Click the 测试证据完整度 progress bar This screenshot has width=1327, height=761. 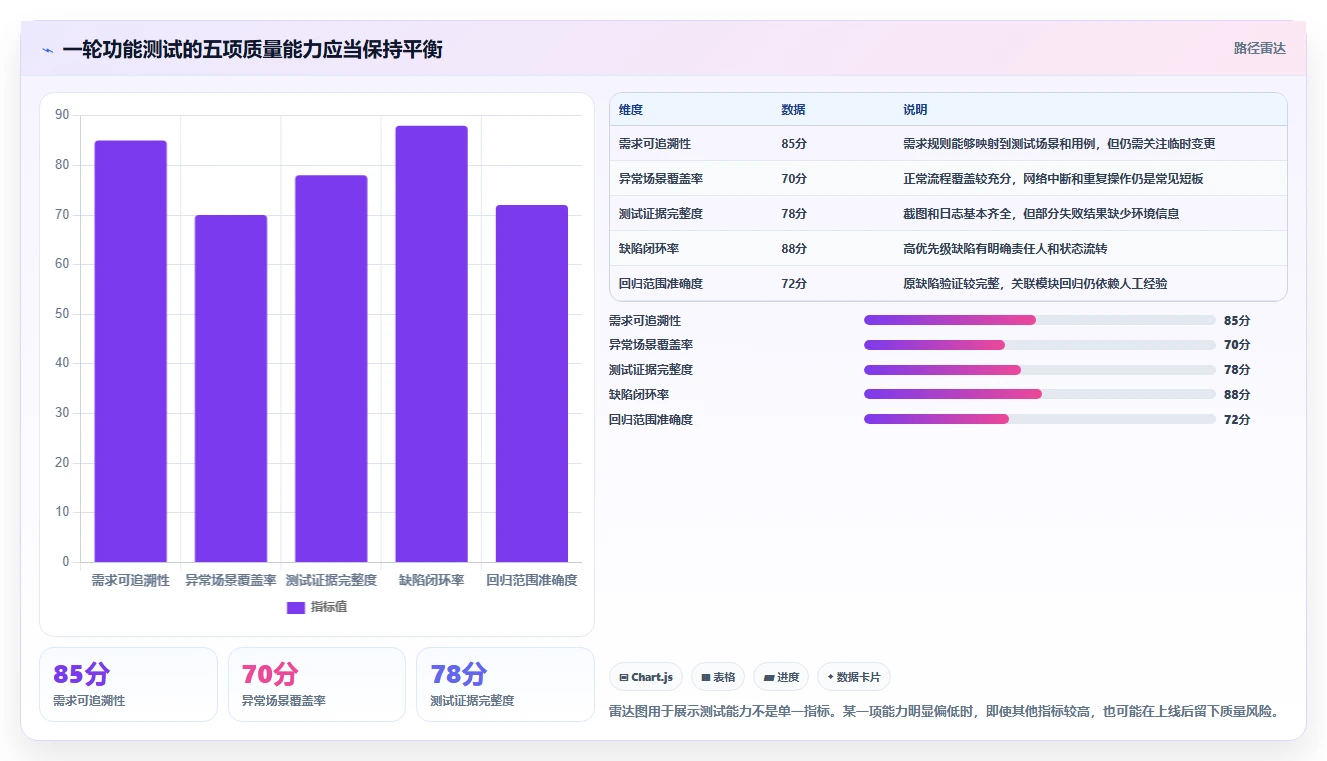1040,370
